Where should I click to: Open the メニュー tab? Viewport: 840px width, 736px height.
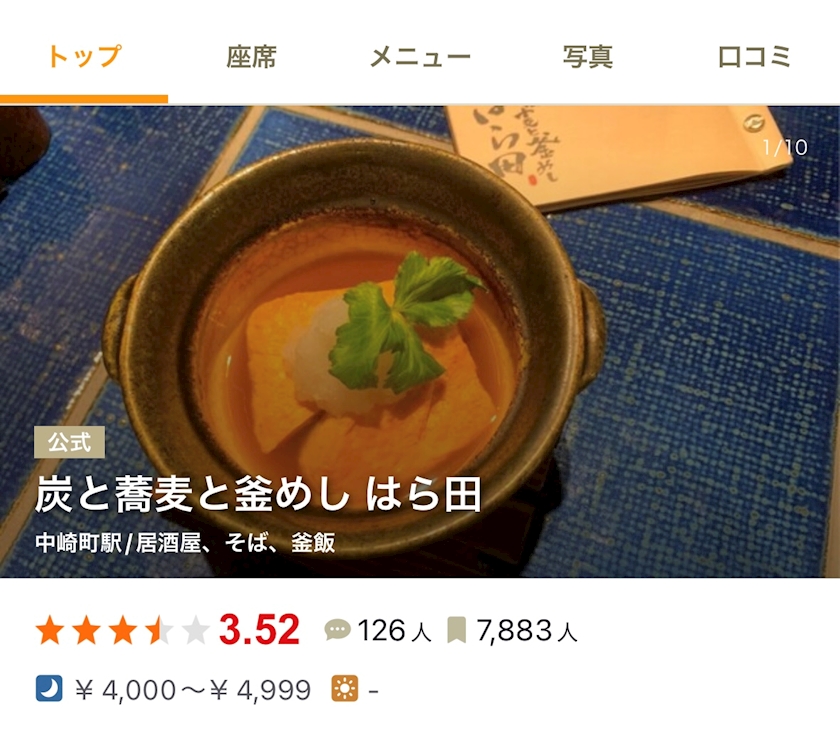coord(420,56)
